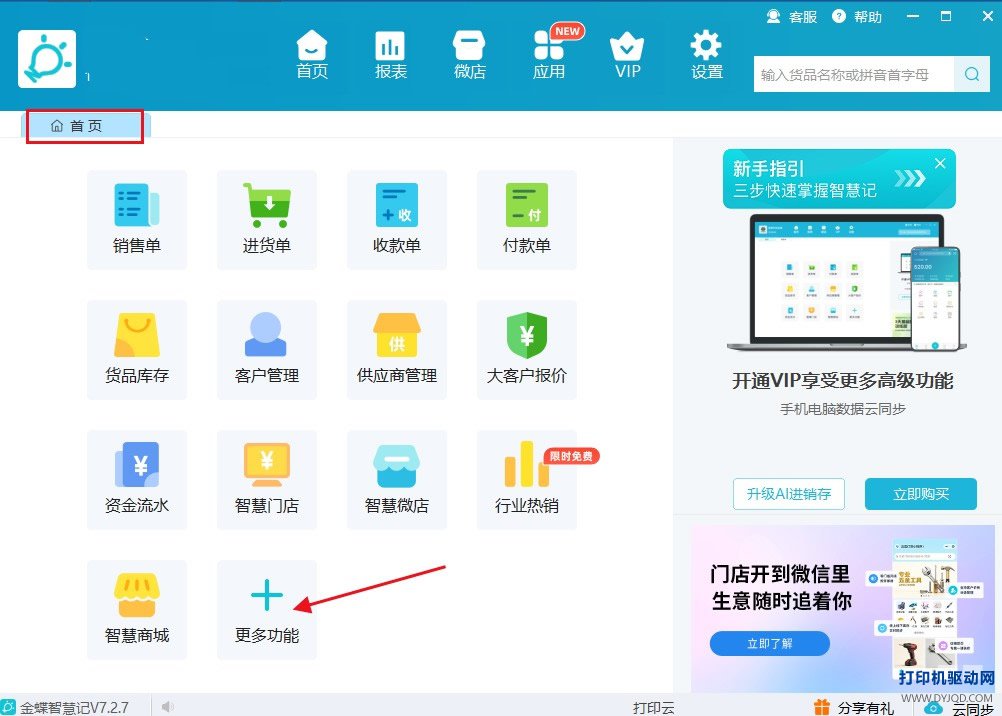Open 智慧微店 smart micro-shop
The width and height of the screenshot is (1002, 716).
pos(397,479)
